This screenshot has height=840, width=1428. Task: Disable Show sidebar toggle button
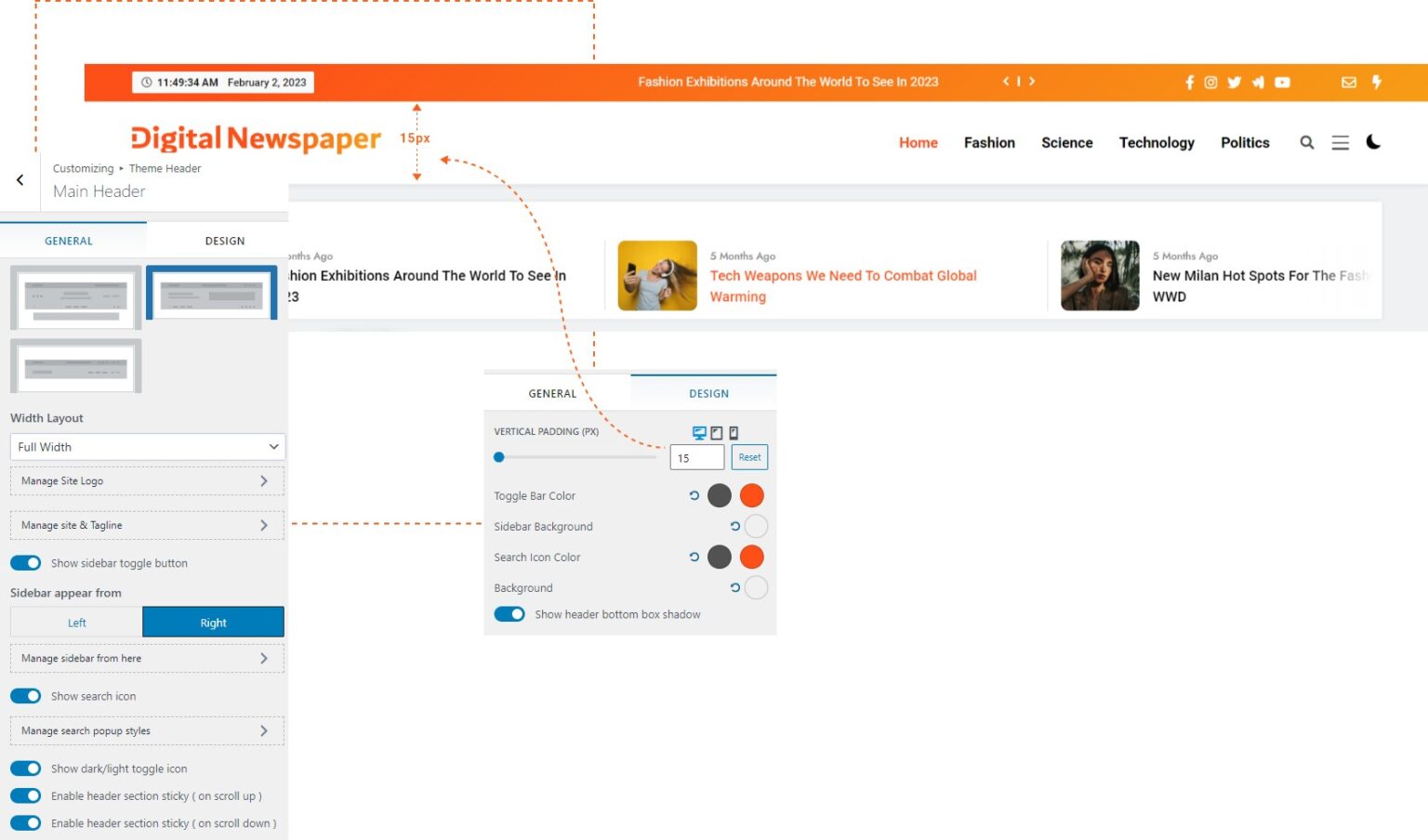click(x=25, y=562)
